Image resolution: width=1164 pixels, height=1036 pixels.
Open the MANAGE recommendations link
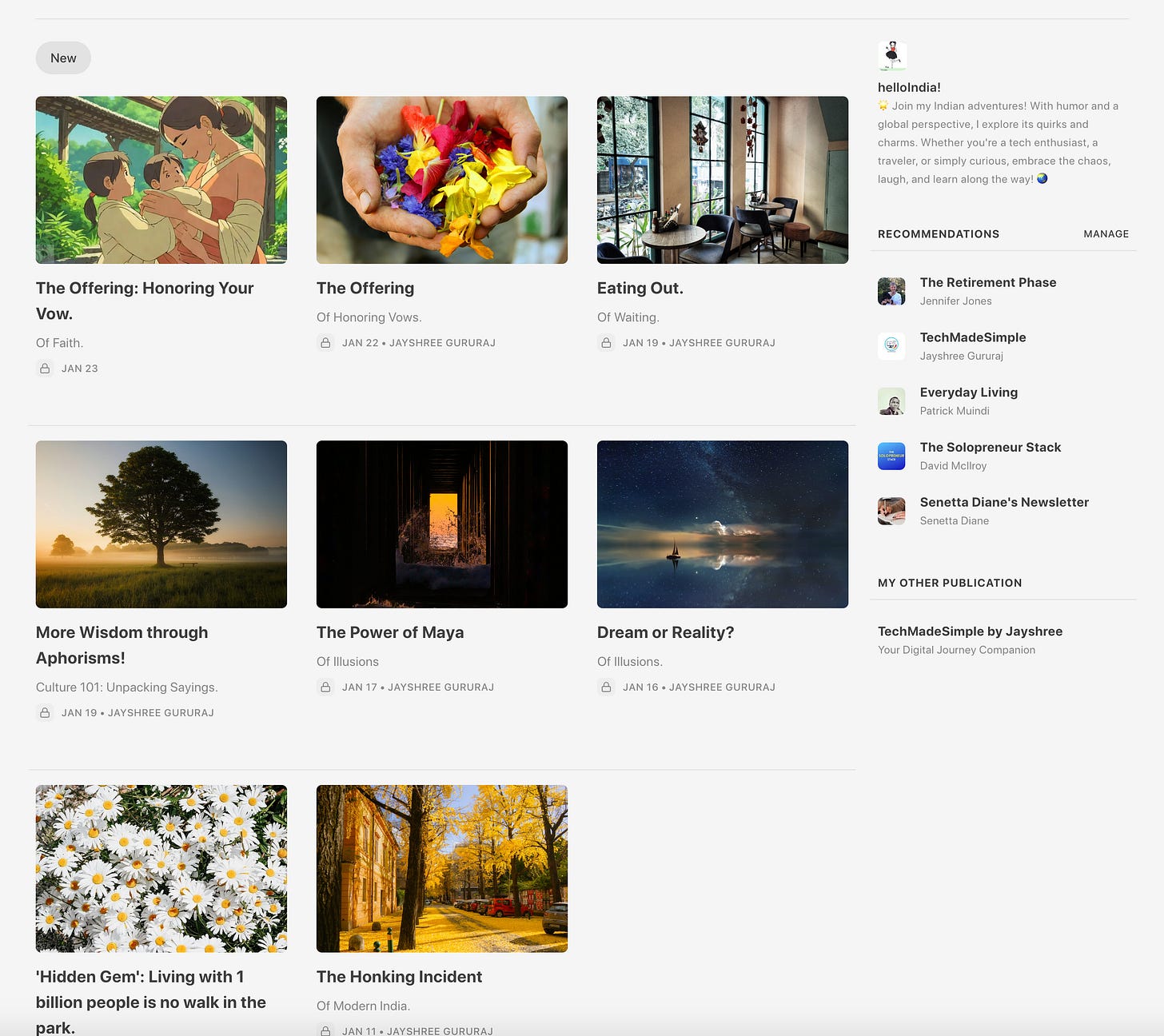1106,233
